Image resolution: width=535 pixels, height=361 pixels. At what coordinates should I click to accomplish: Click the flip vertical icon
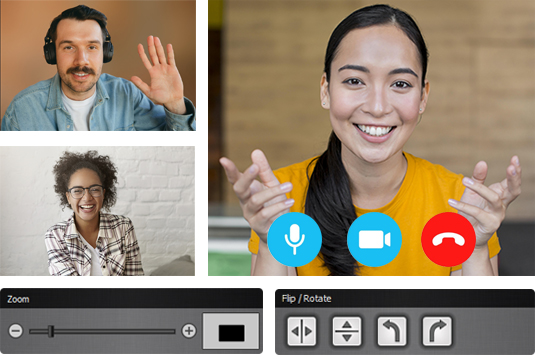[347, 331]
